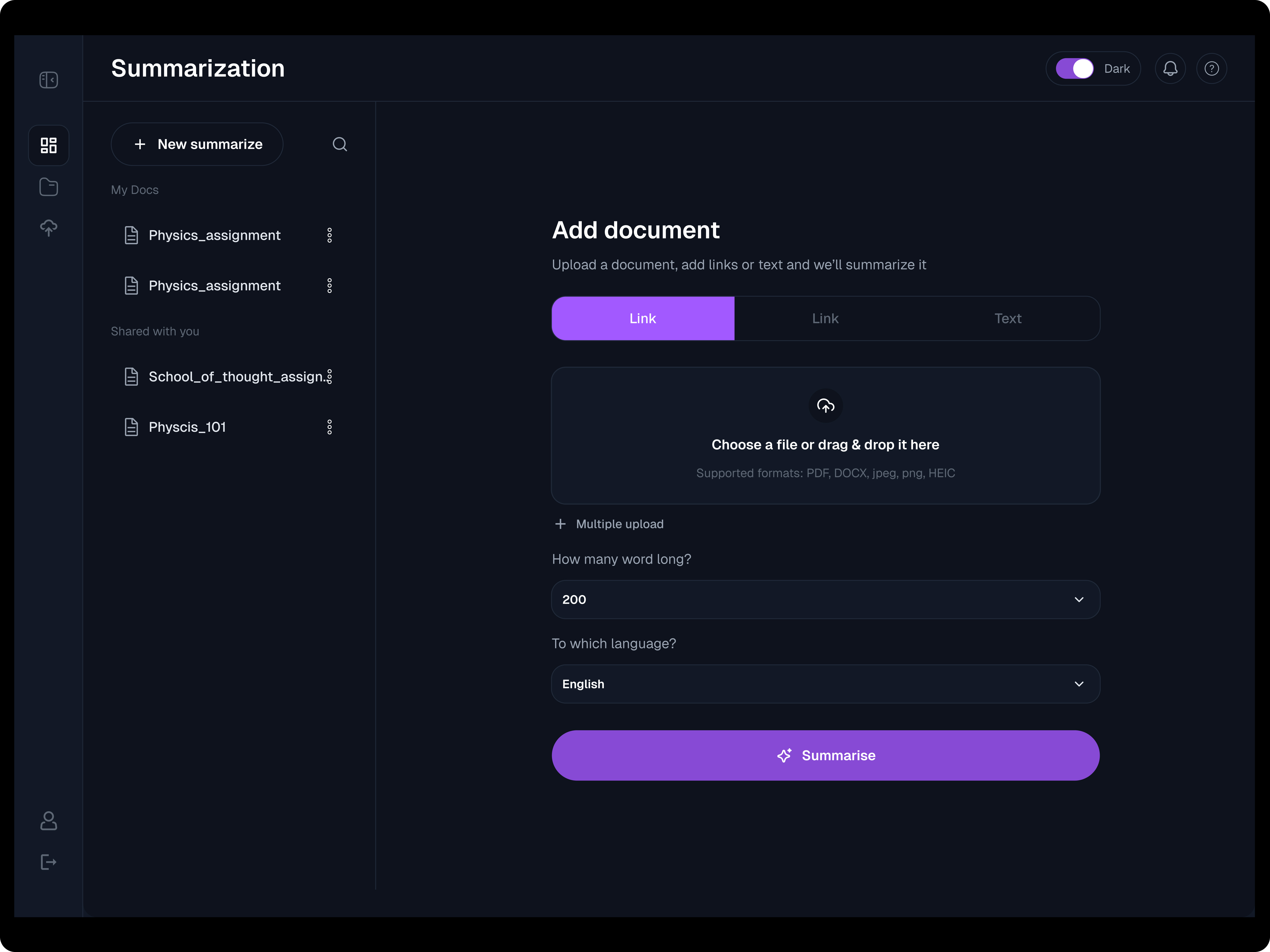The height and width of the screenshot is (952, 1270).
Task: Click the Summarise button
Action: click(x=825, y=755)
